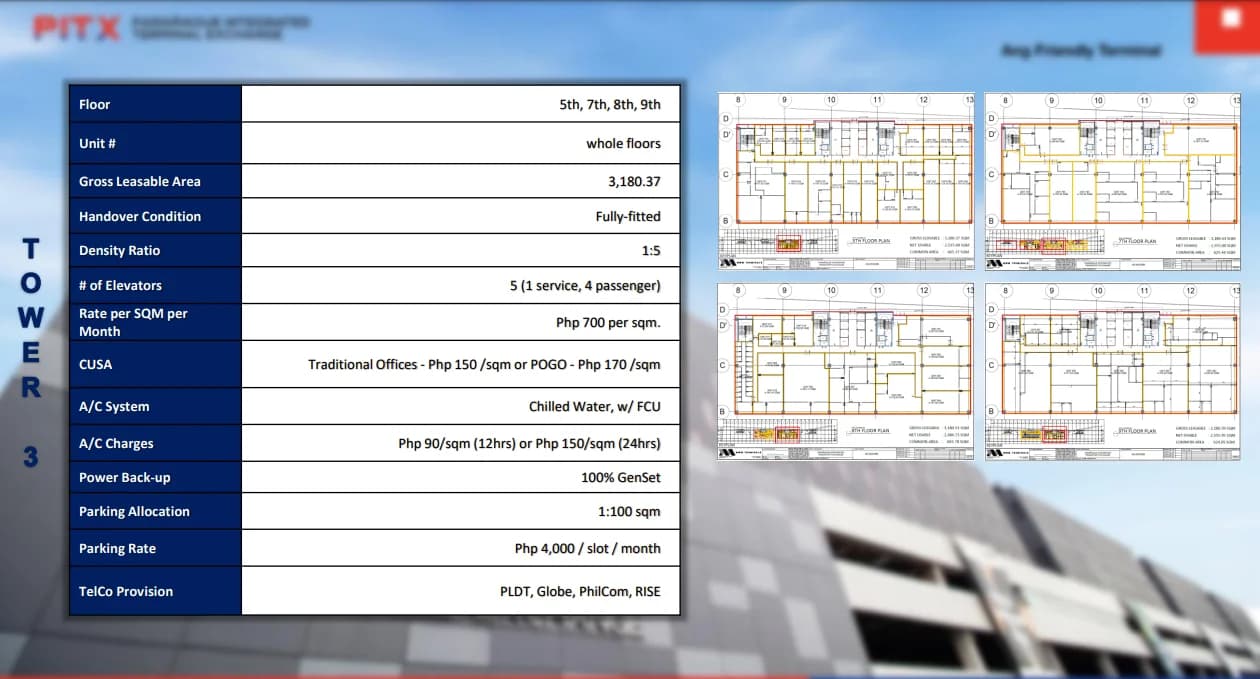Click the 'A/C System' label
The height and width of the screenshot is (679, 1260).
(x=114, y=406)
